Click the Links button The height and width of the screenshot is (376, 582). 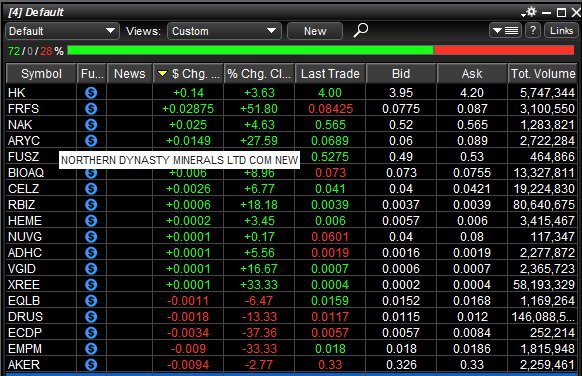pyautogui.click(x=561, y=30)
